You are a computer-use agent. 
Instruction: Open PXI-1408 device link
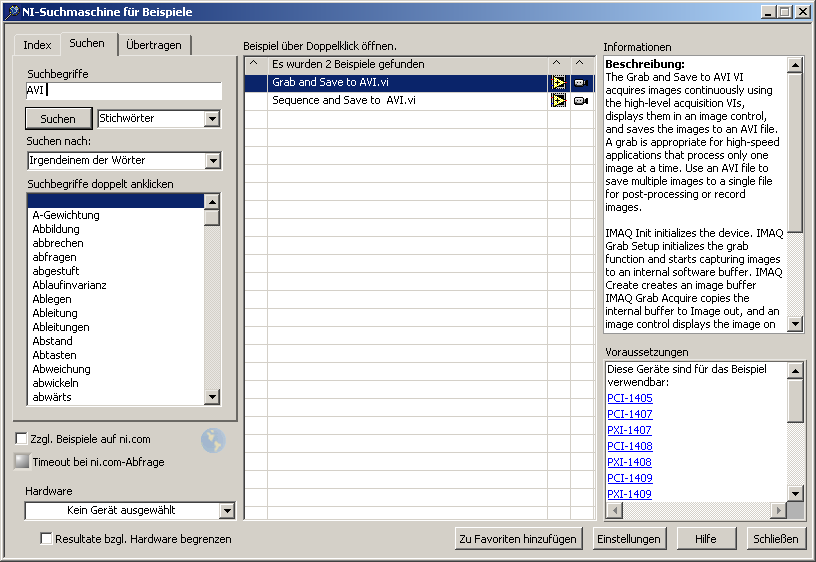[629, 462]
